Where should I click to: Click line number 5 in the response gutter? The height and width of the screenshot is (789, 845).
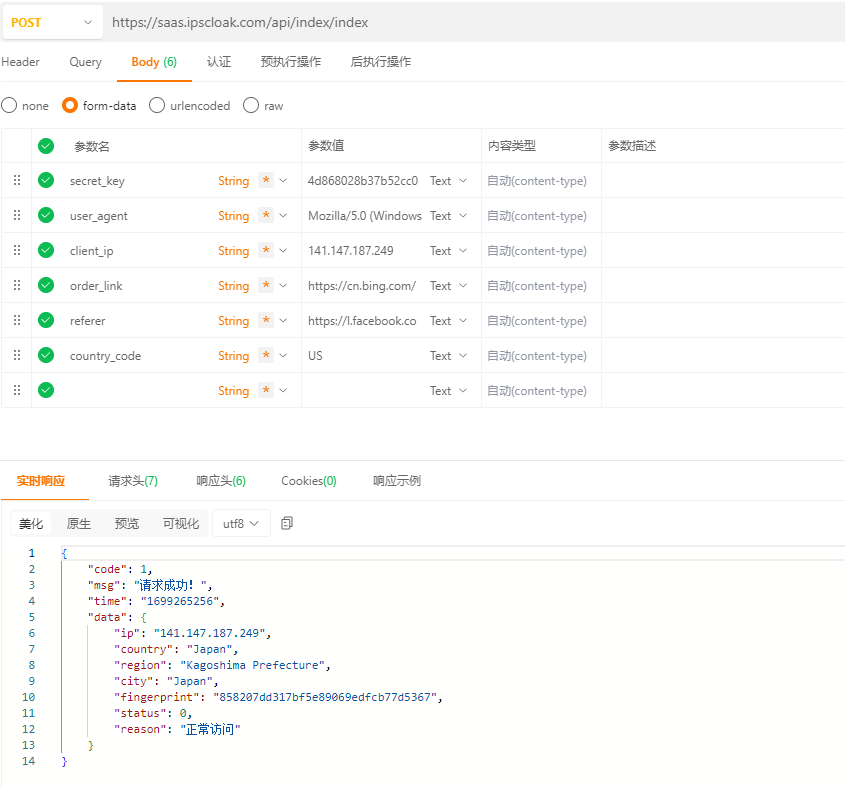[31, 617]
